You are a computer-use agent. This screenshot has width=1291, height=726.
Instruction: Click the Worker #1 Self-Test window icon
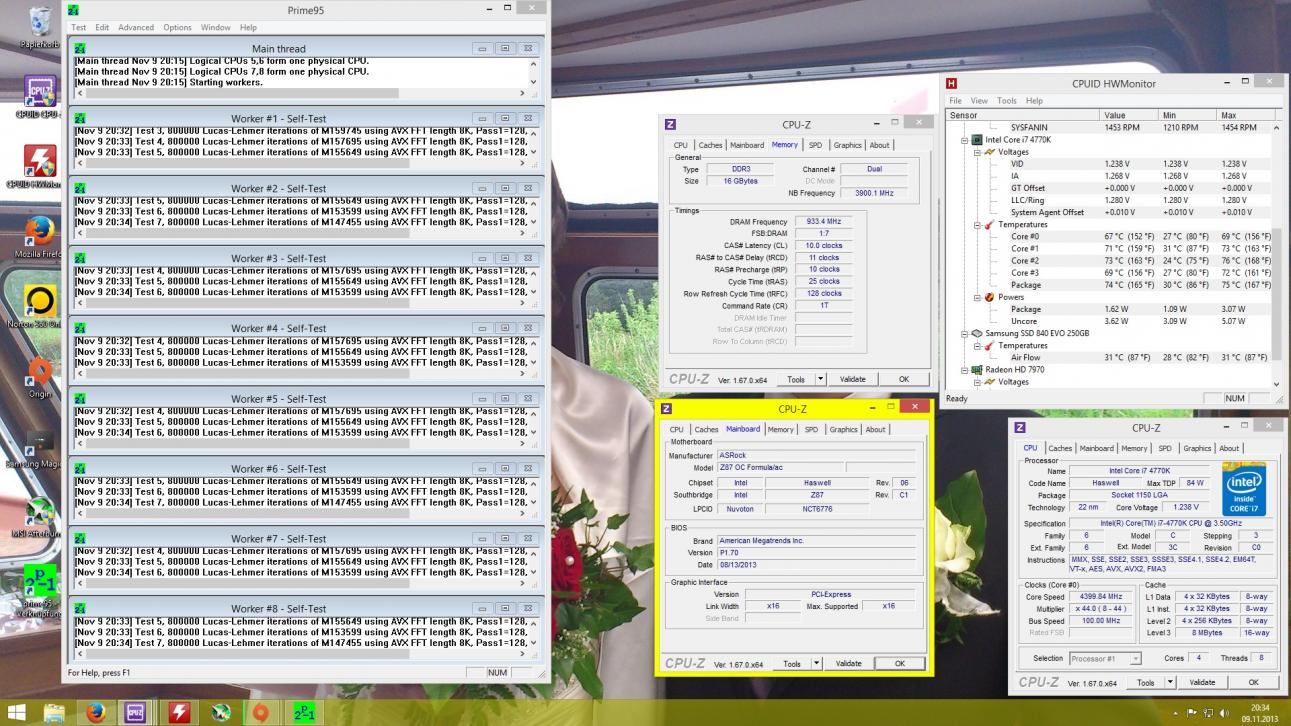(x=80, y=118)
